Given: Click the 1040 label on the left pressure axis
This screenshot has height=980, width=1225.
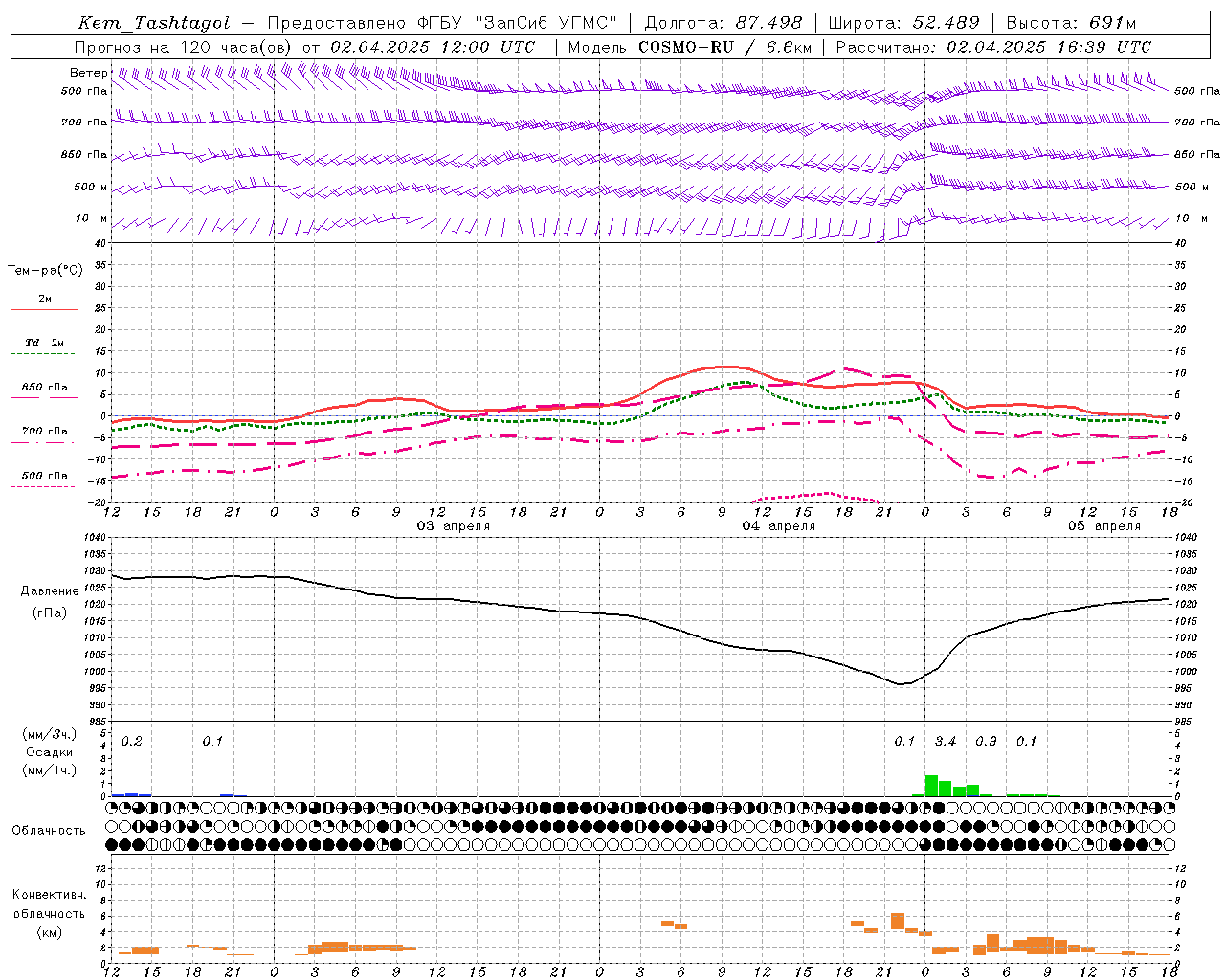Looking at the screenshot, I should (x=94, y=537).
